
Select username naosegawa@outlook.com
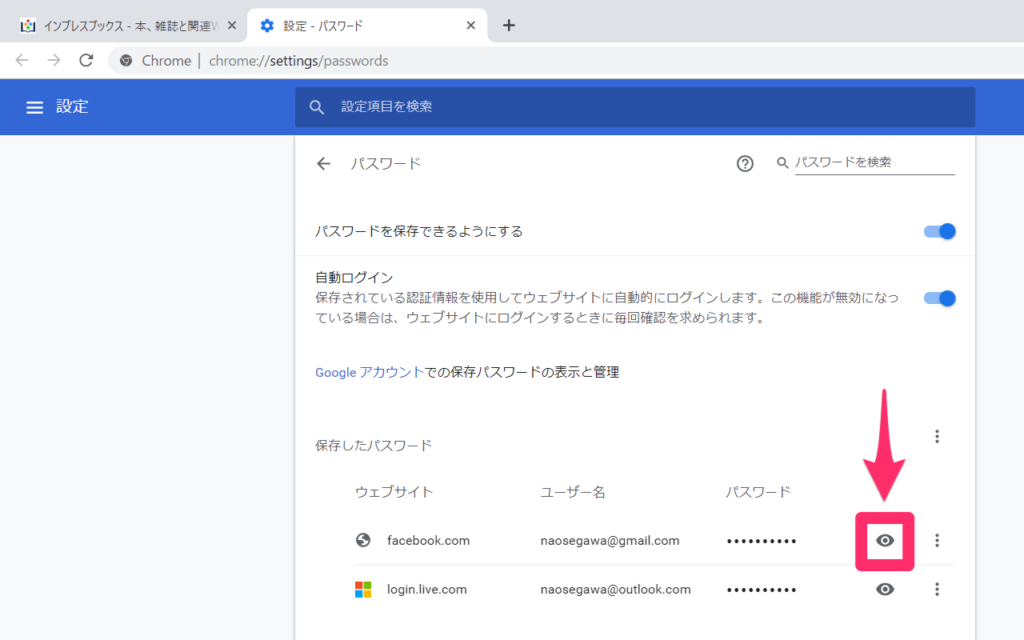[615, 590]
